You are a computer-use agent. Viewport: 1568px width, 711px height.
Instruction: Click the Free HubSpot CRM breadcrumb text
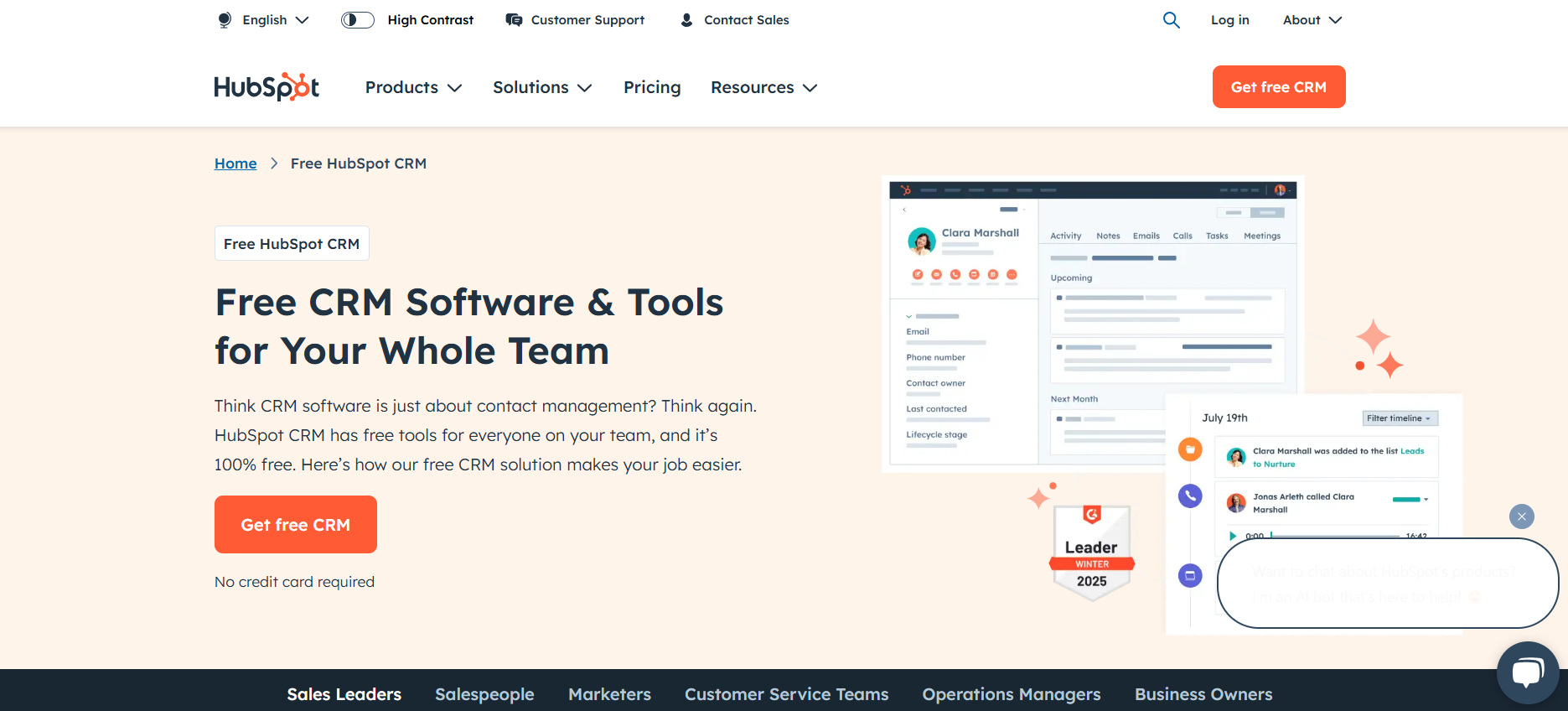pos(359,163)
